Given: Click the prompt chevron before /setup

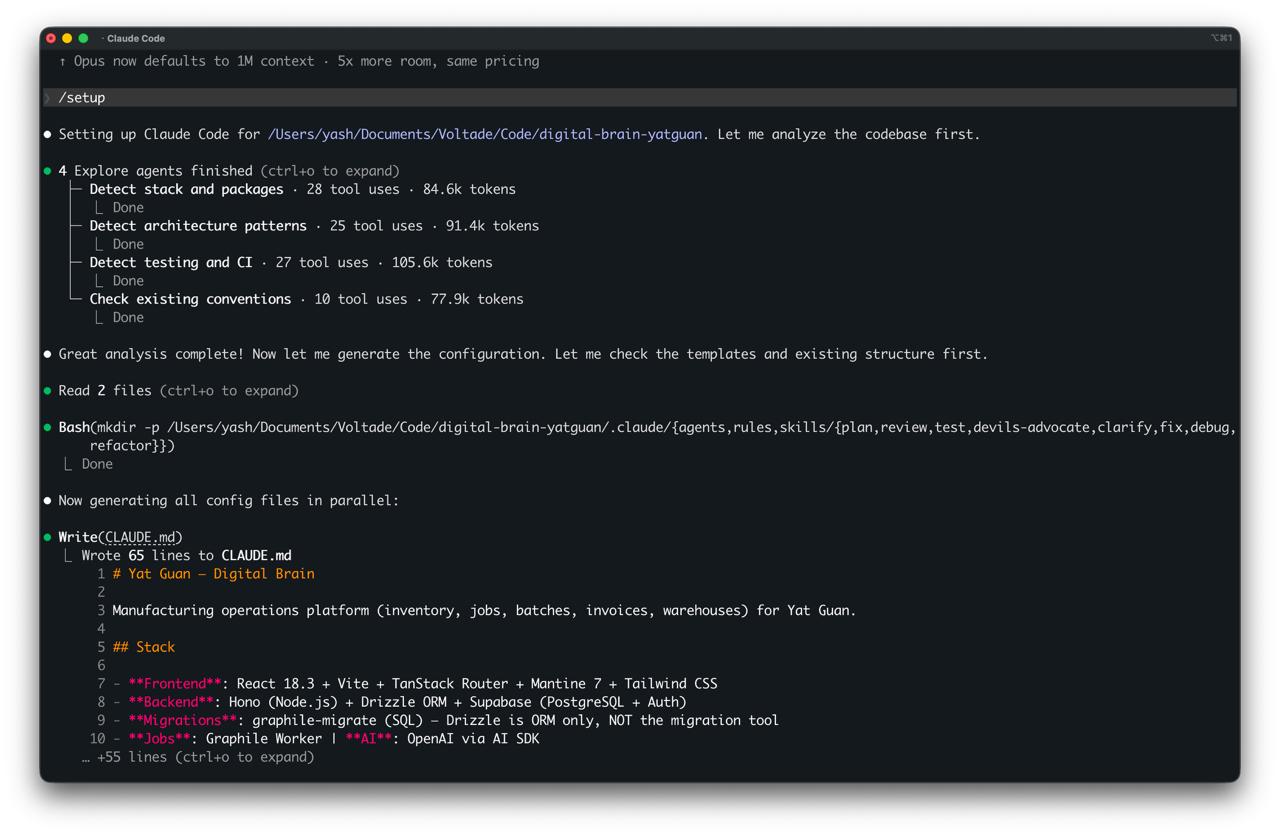Looking at the screenshot, I should 46,97.
